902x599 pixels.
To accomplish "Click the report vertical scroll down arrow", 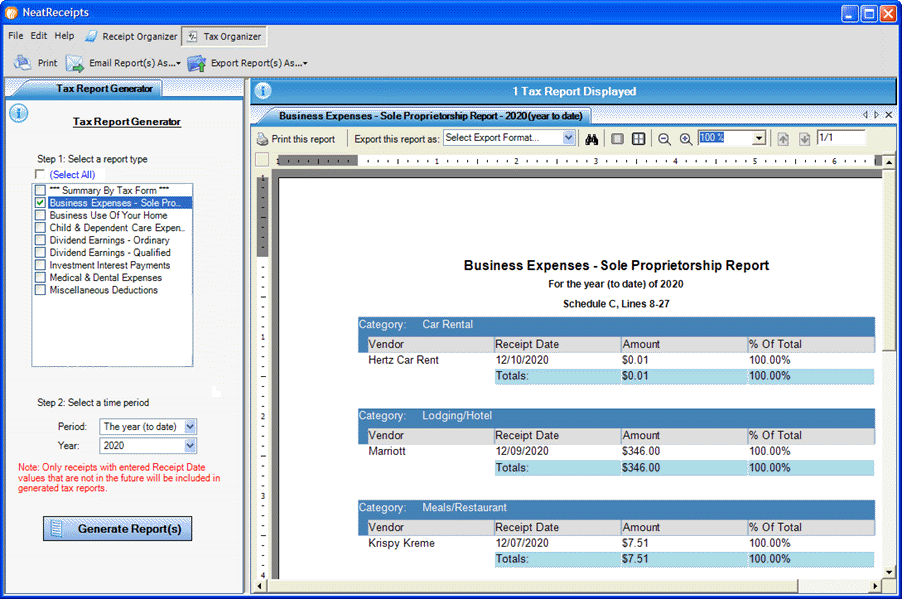I will (890, 571).
